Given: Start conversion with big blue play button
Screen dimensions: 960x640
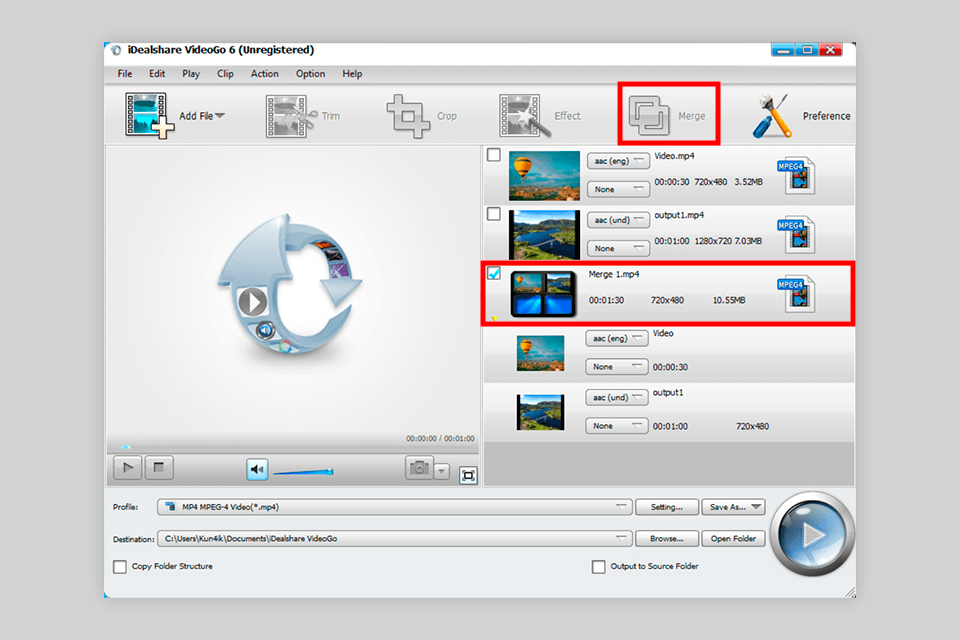Looking at the screenshot, I should click(812, 533).
